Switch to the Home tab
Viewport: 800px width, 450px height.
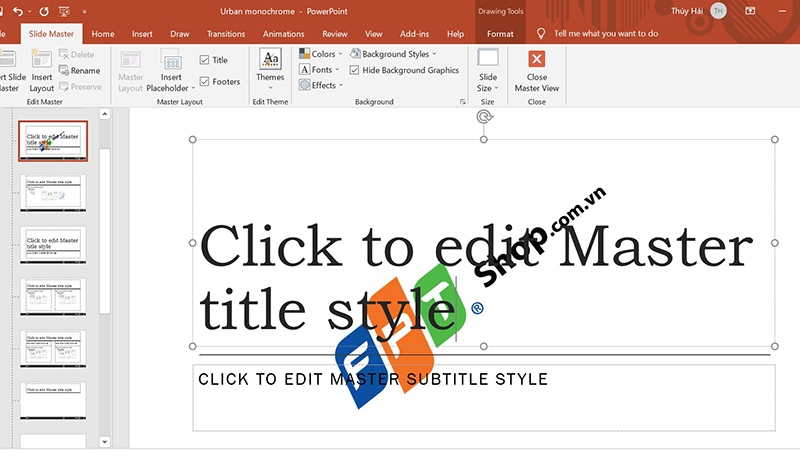coord(103,34)
